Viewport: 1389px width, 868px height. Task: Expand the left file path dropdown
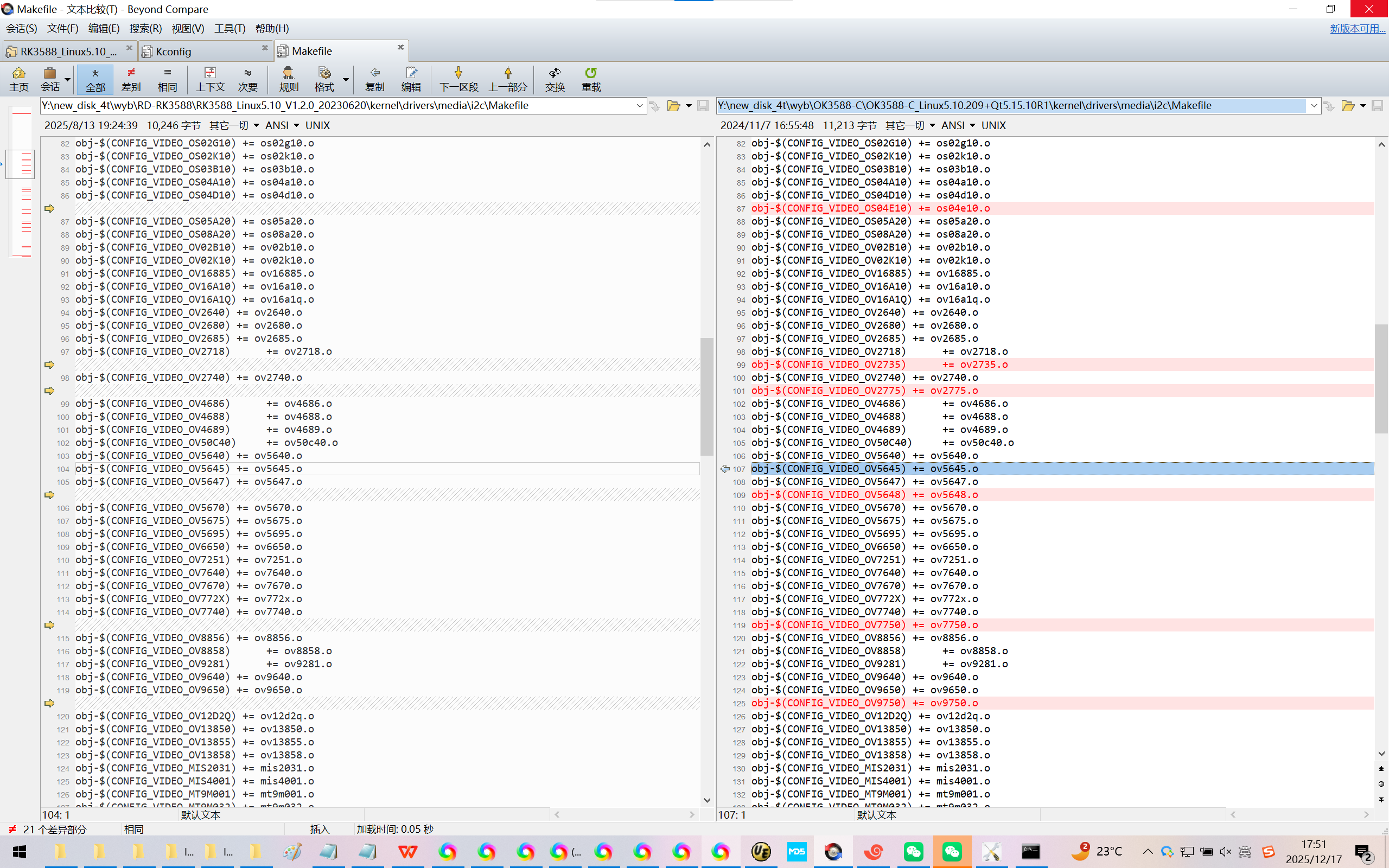[x=639, y=106]
